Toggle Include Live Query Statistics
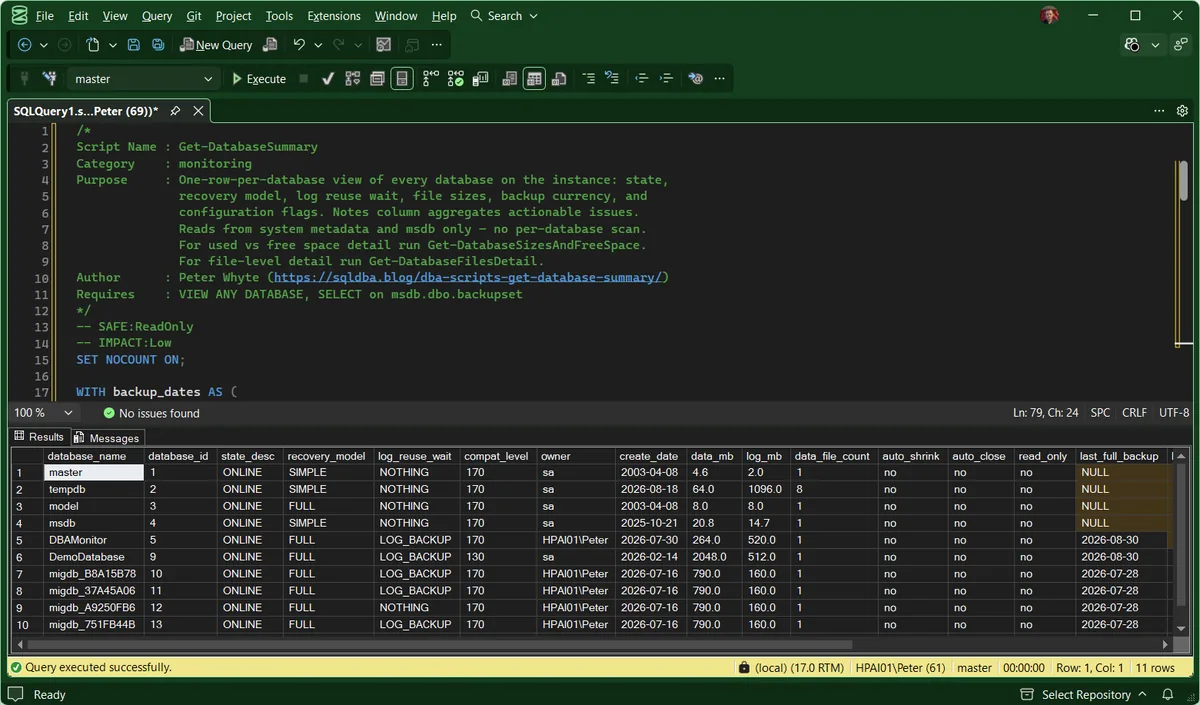The width and height of the screenshot is (1200, 705). click(x=456, y=78)
